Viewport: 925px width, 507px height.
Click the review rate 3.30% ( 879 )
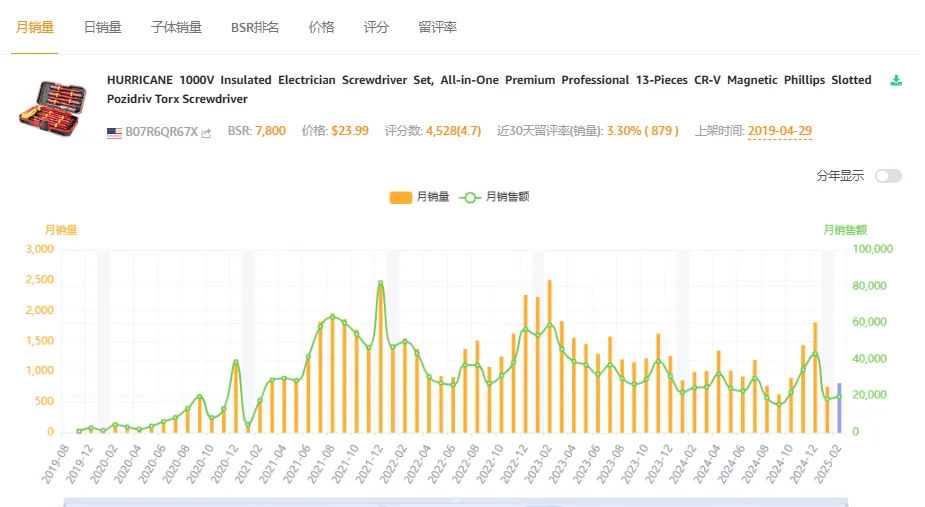[643, 131]
